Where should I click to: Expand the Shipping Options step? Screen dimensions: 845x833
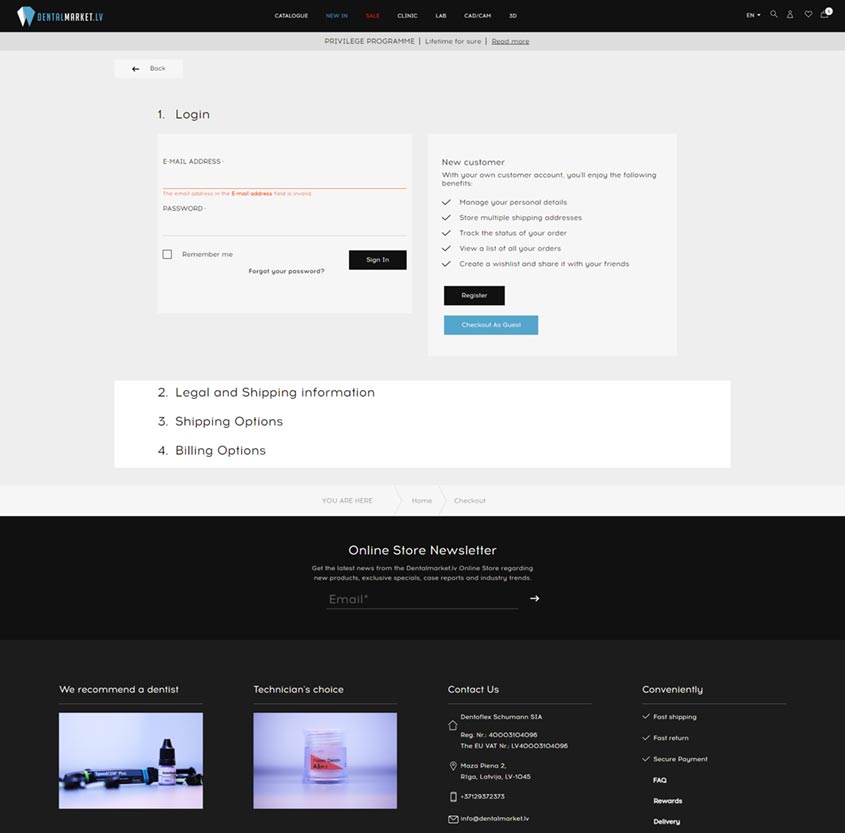[220, 421]
